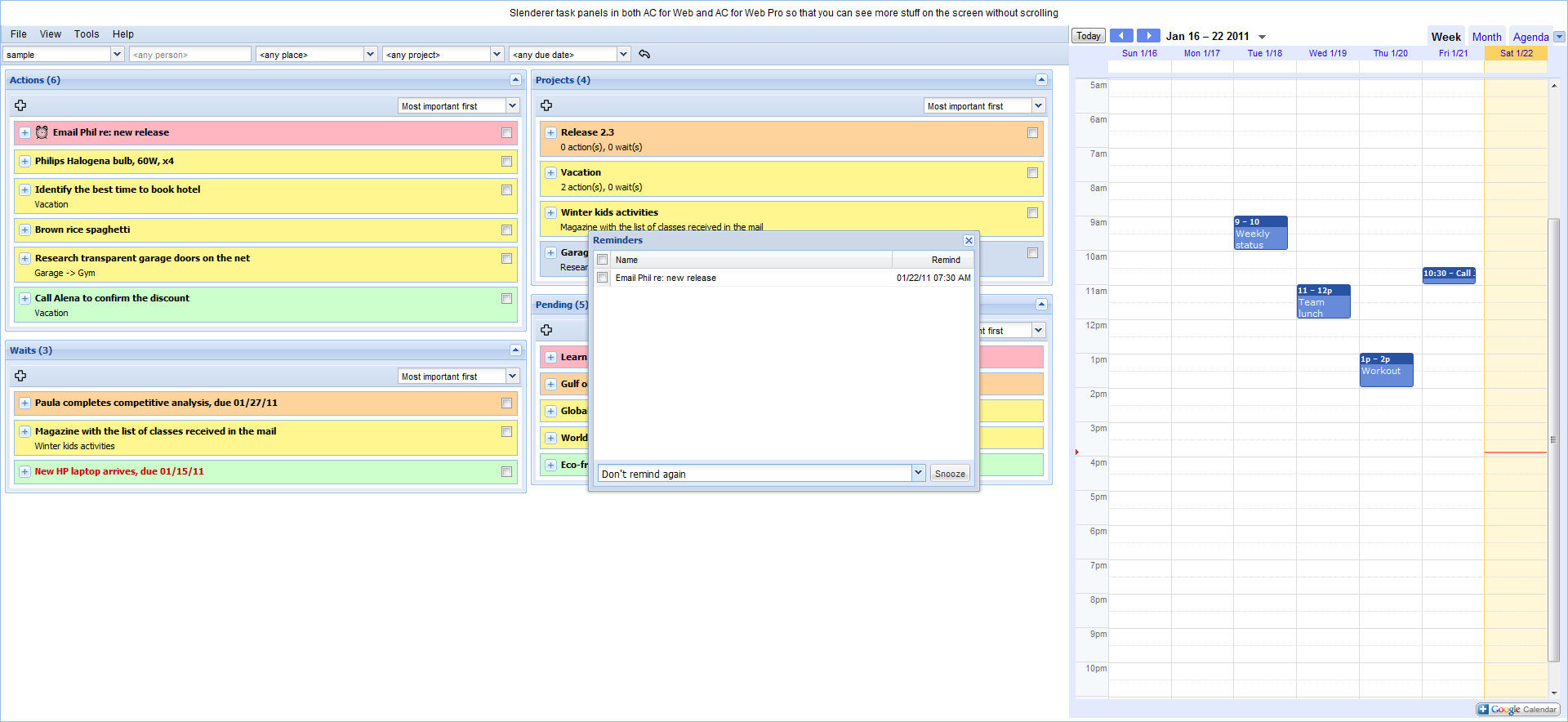Expand the Call Alena to confirm the discount action
Viewport: 1568px width, 722px height.
pyautogui.click(x=24, y=298)
